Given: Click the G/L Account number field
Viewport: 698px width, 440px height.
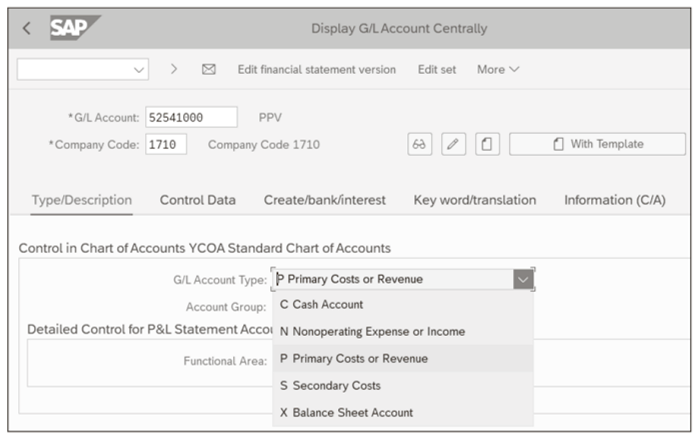Looking at the screenshot, I should coord(191,117).
